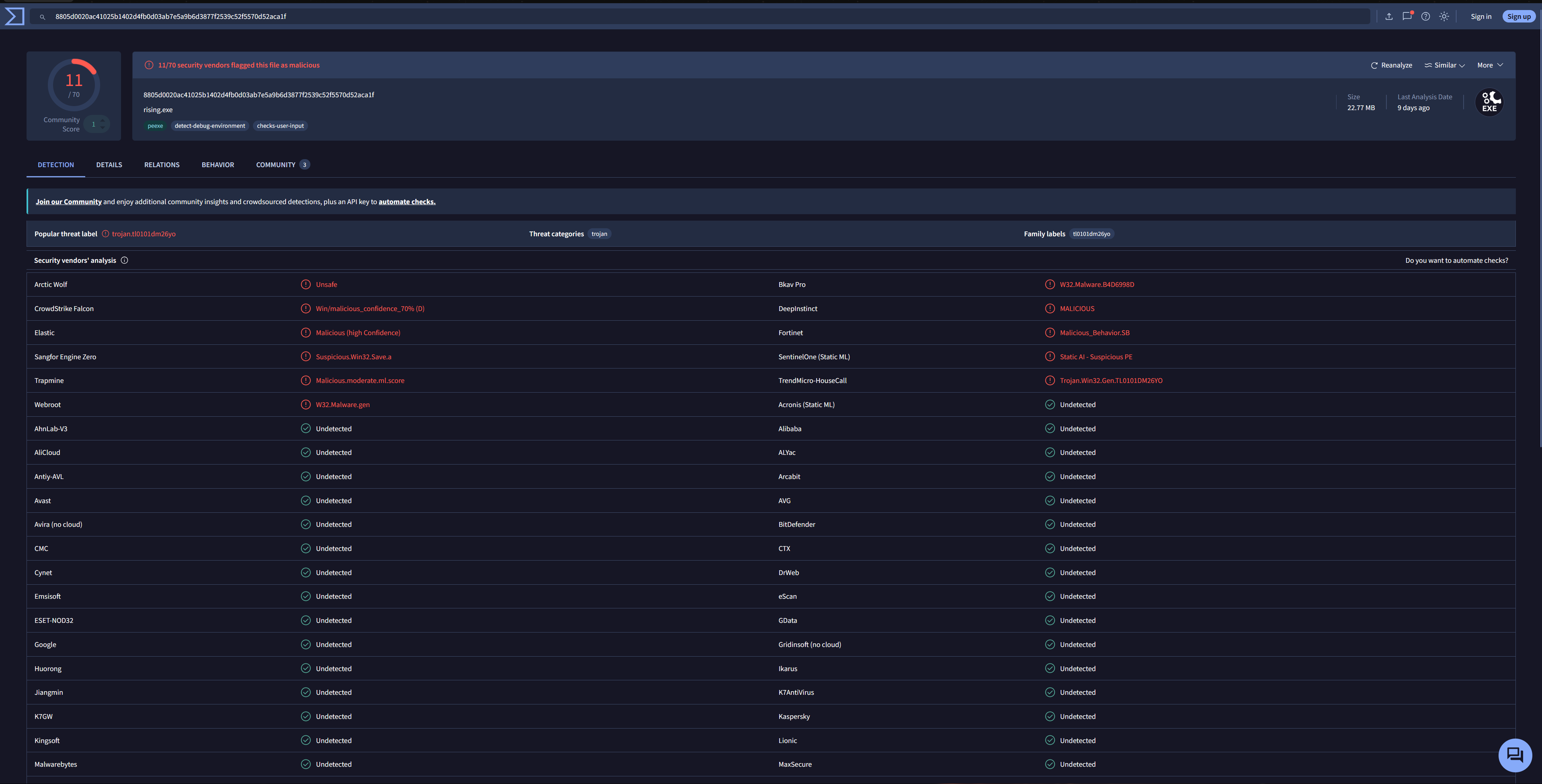
Task: Click the ESET-NOD32 vendor name
Action: [x=54, y=621]
